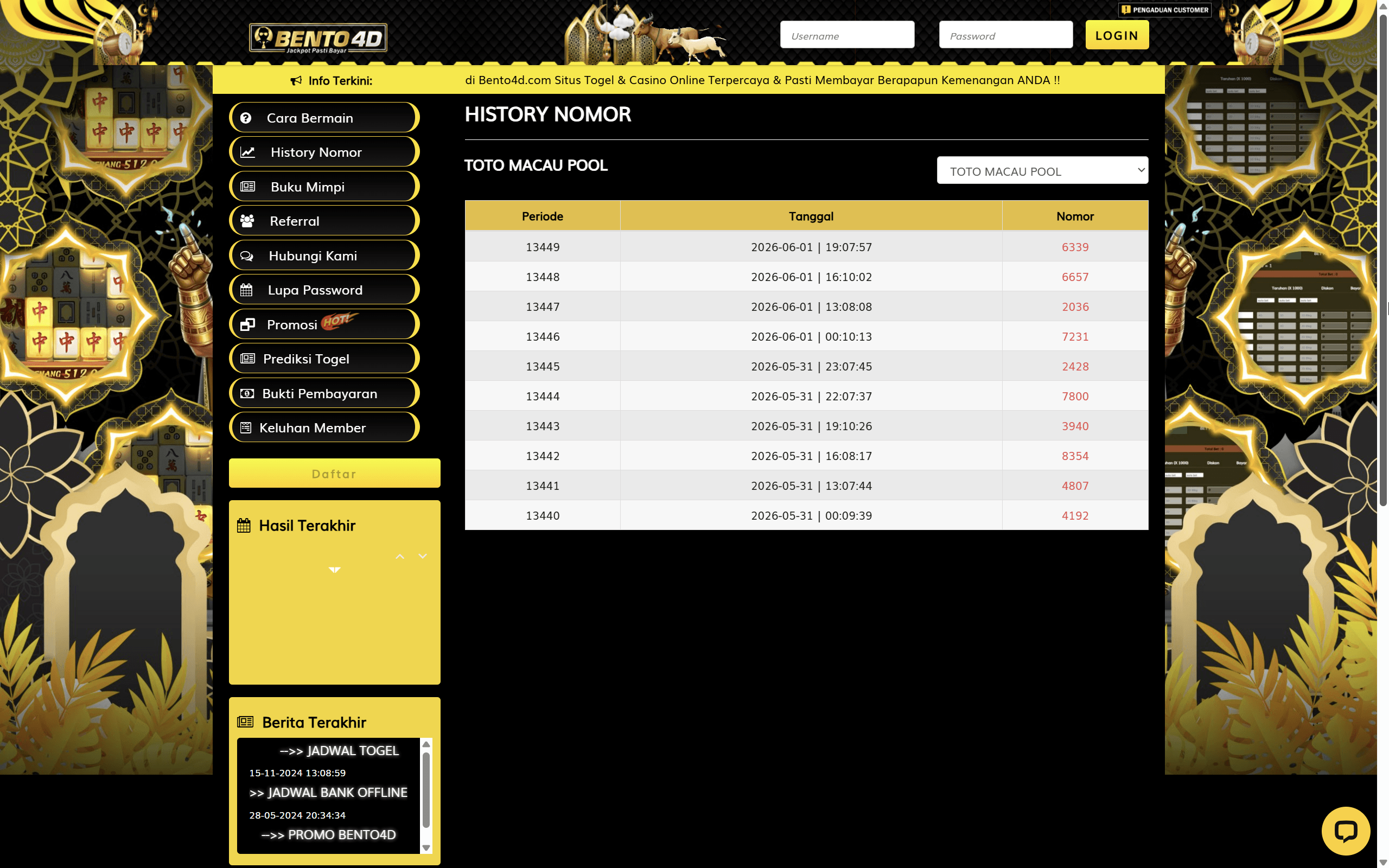
Task: Click result number 6339
Action: (x=1075, y=247)
